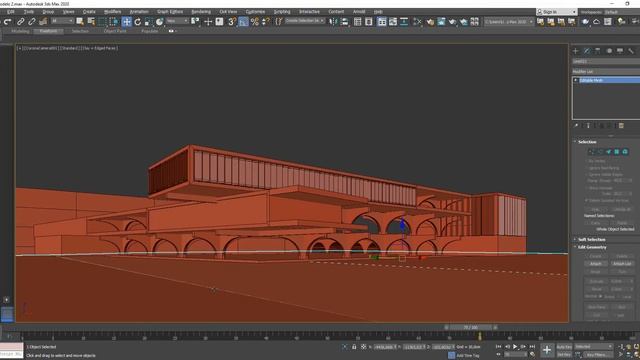Viewport: 640px width, 360px height.
Task: Collapse the Selection rollout
Action: pyautogui.click(x=587, y=142)
